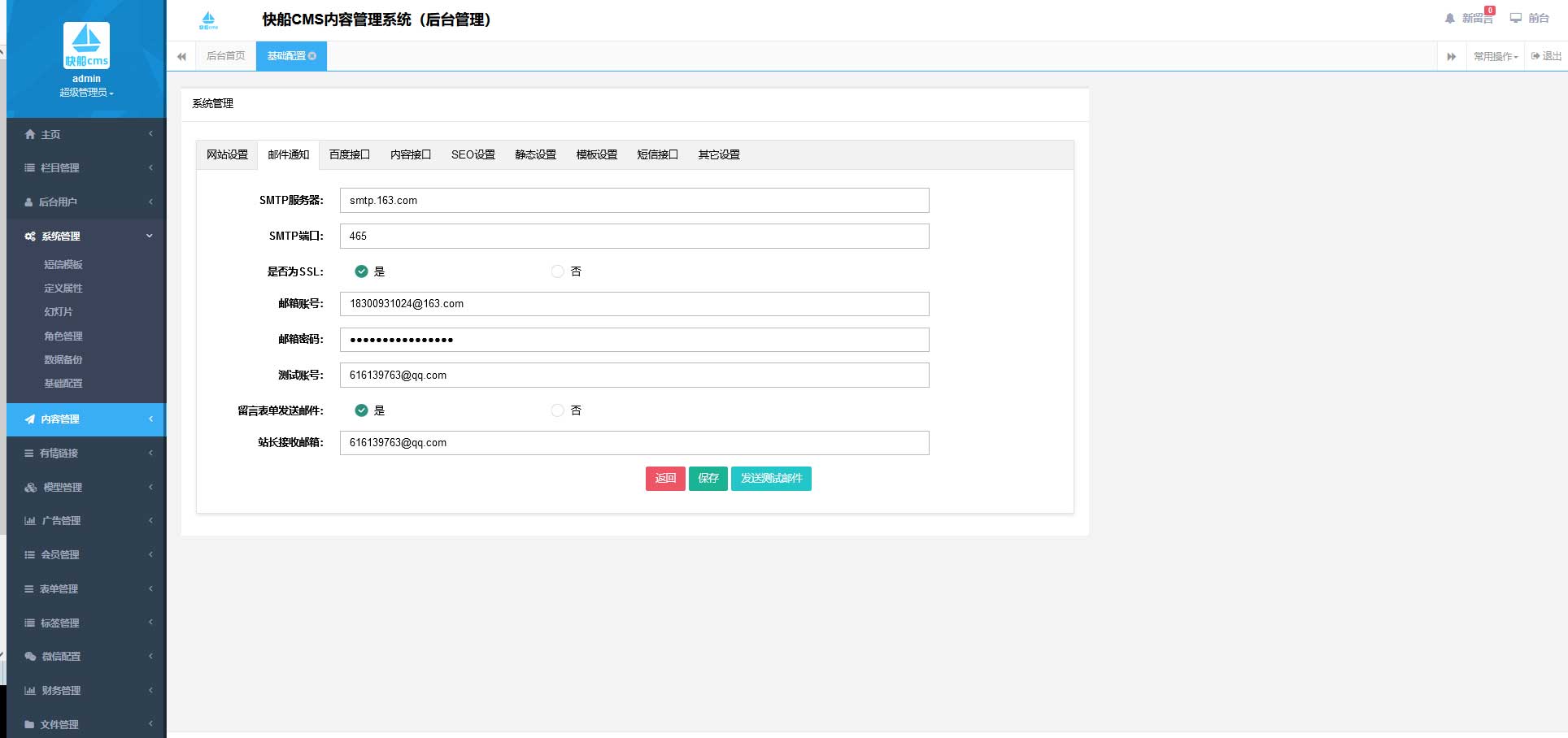The image size is (1568, 738).
Task: Open the 超级管理员 account dropdown
Action: coord(85,93)
